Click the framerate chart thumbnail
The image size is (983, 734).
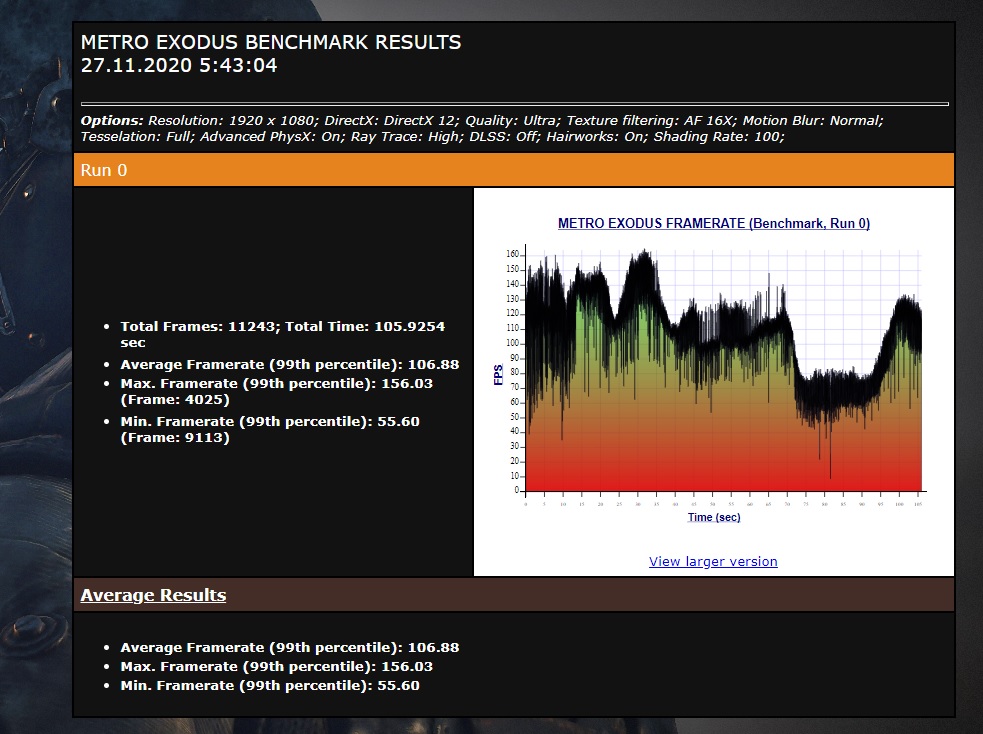(713, 370)
